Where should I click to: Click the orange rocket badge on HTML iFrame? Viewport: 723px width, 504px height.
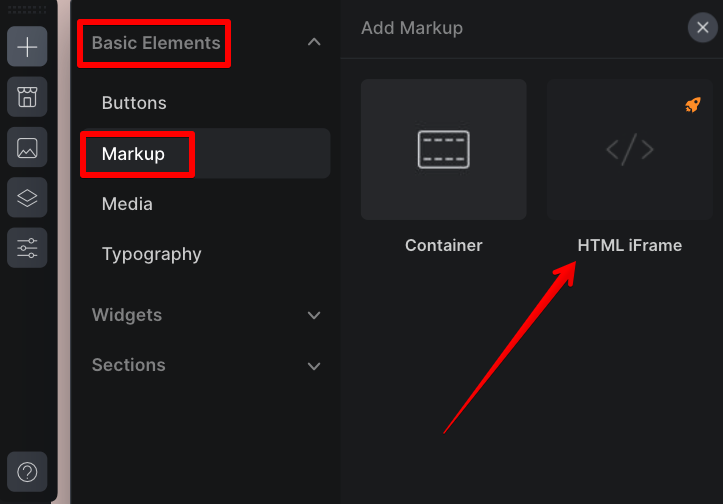[x=692, y=104]
